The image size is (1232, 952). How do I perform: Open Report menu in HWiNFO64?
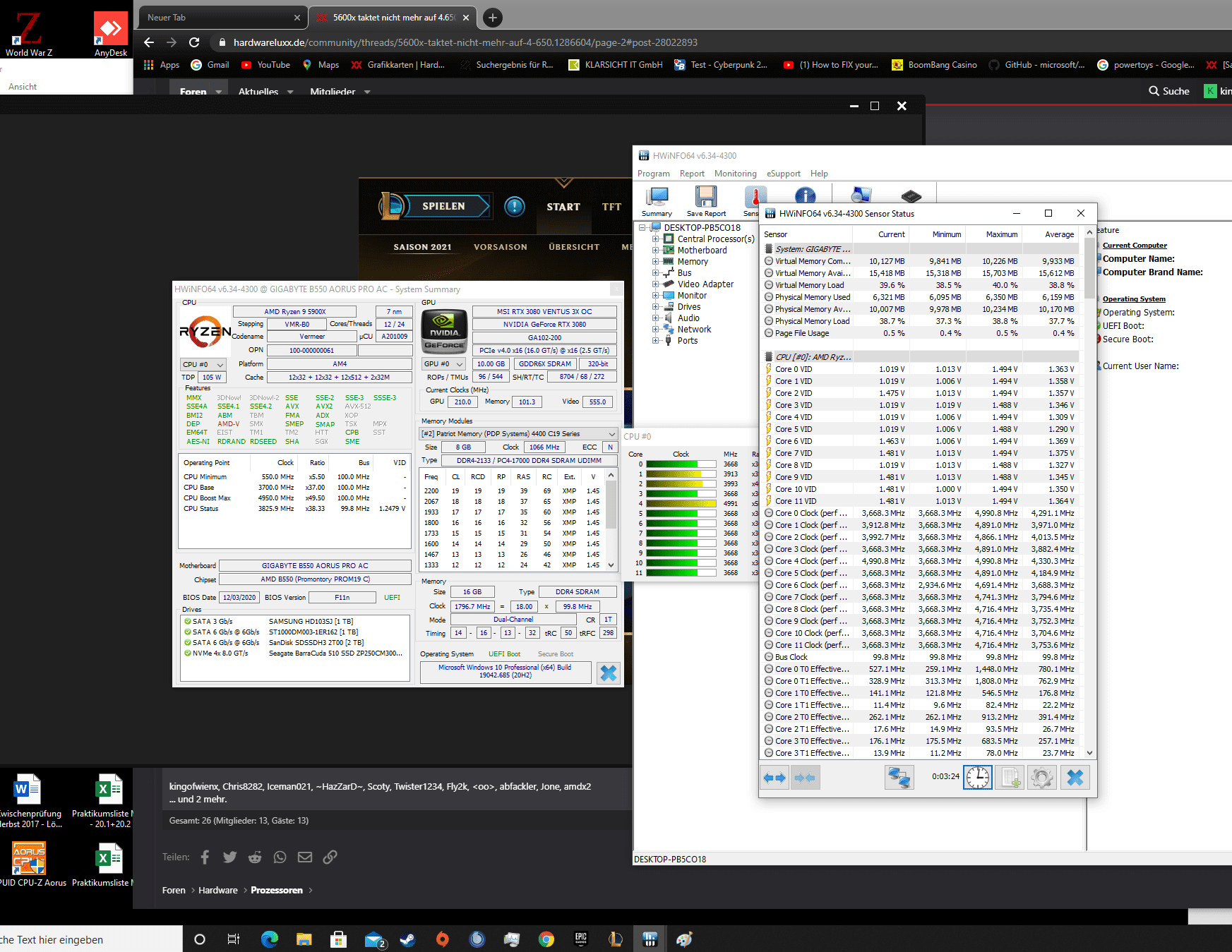pyautogui.click(x=692, y=174)
